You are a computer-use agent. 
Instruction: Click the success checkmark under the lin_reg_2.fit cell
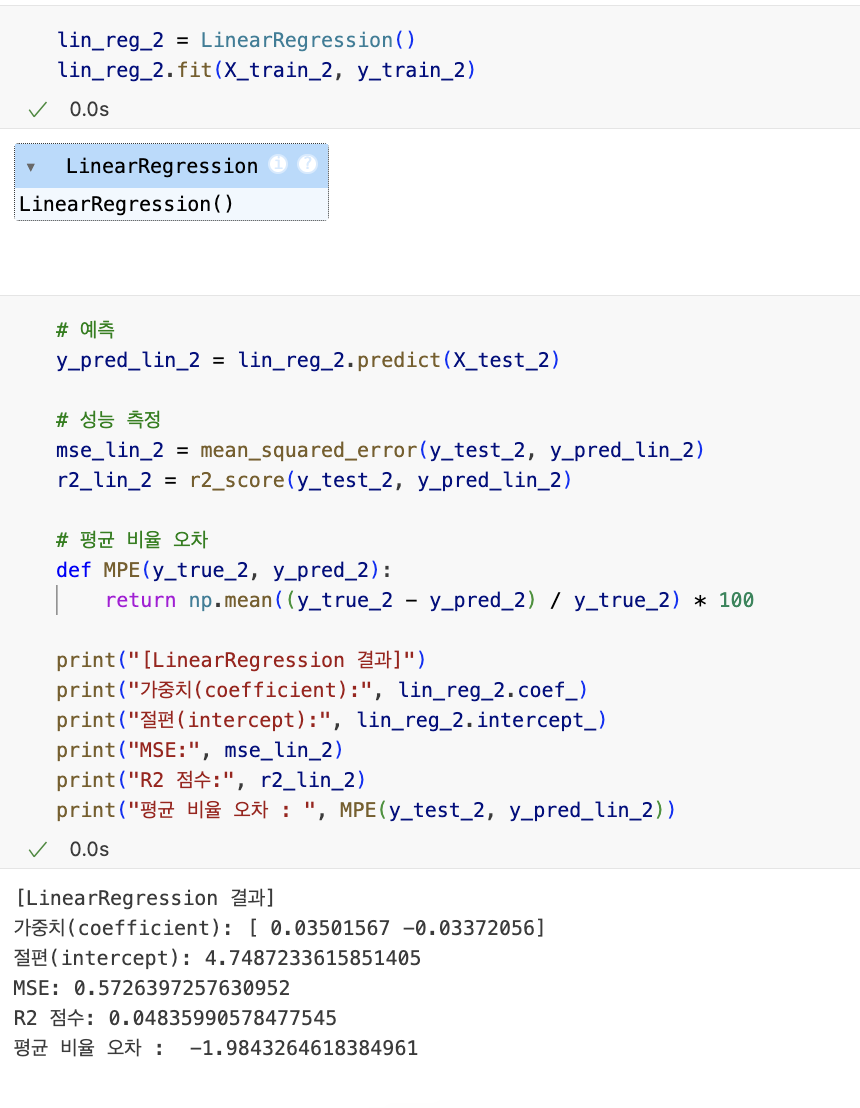point(37,110)
